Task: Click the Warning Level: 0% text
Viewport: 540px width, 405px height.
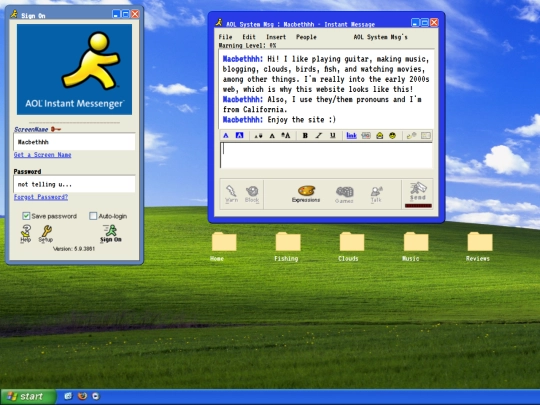Action: pos(247,45)
